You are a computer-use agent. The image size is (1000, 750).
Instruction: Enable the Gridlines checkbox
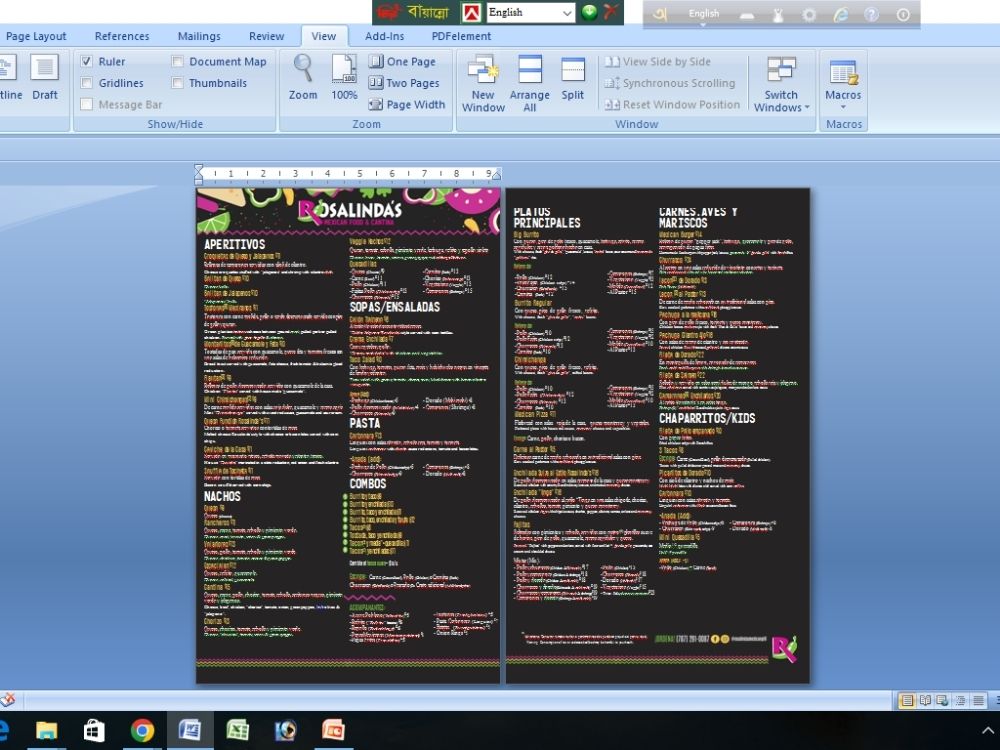(x=87, y=83)
